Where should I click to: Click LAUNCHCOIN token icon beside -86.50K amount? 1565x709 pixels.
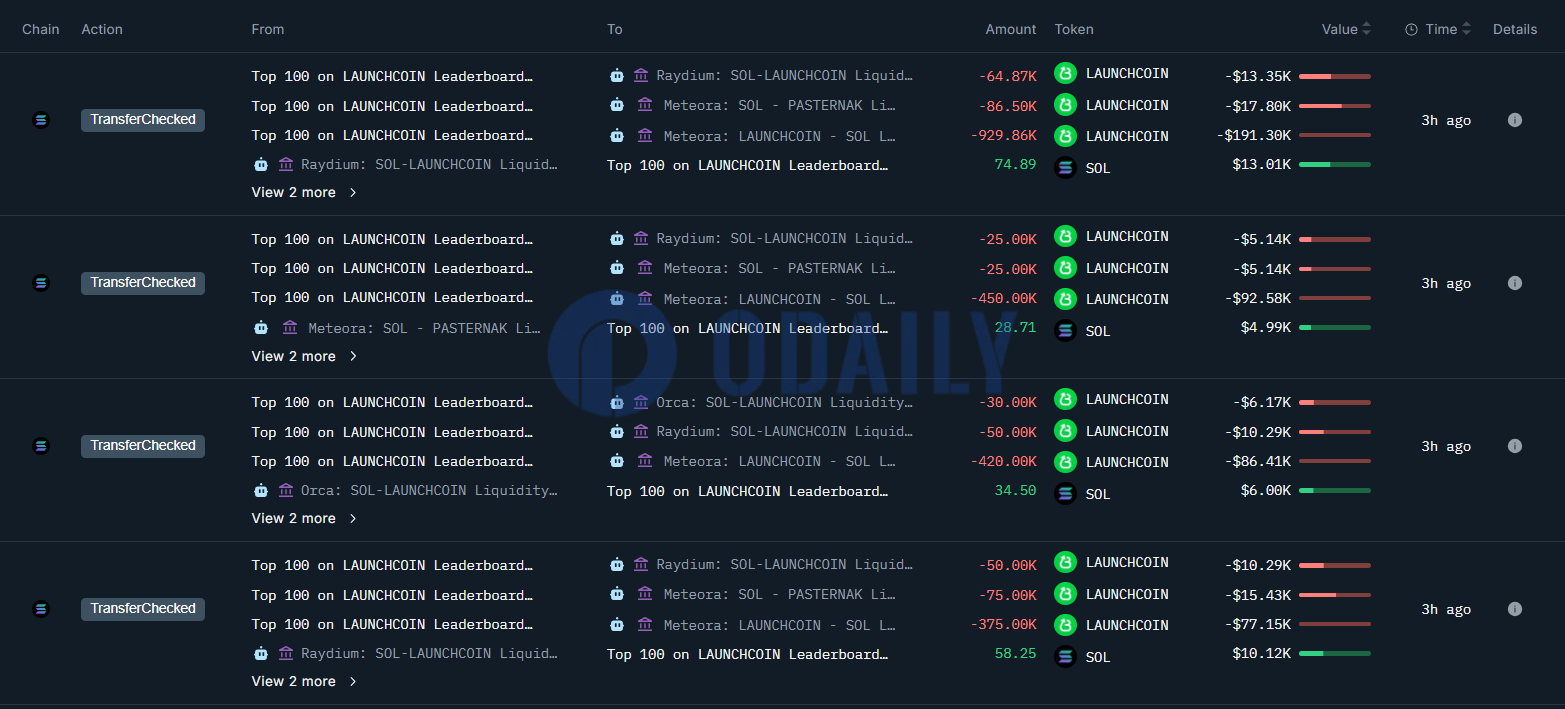(1066, 104)
